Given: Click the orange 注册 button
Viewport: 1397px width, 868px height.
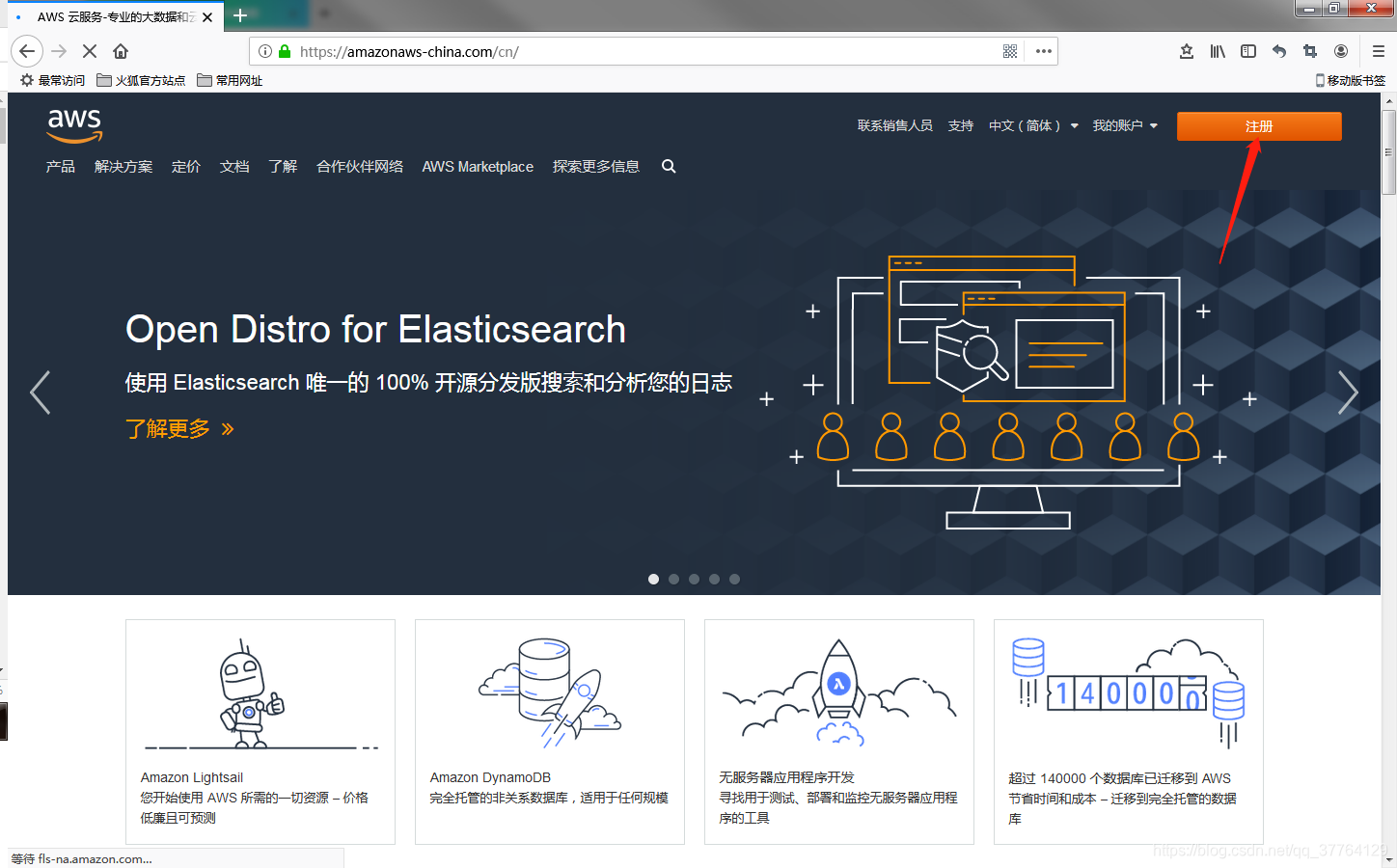Looking at the screenshot, I should (x=1259, y=126).
